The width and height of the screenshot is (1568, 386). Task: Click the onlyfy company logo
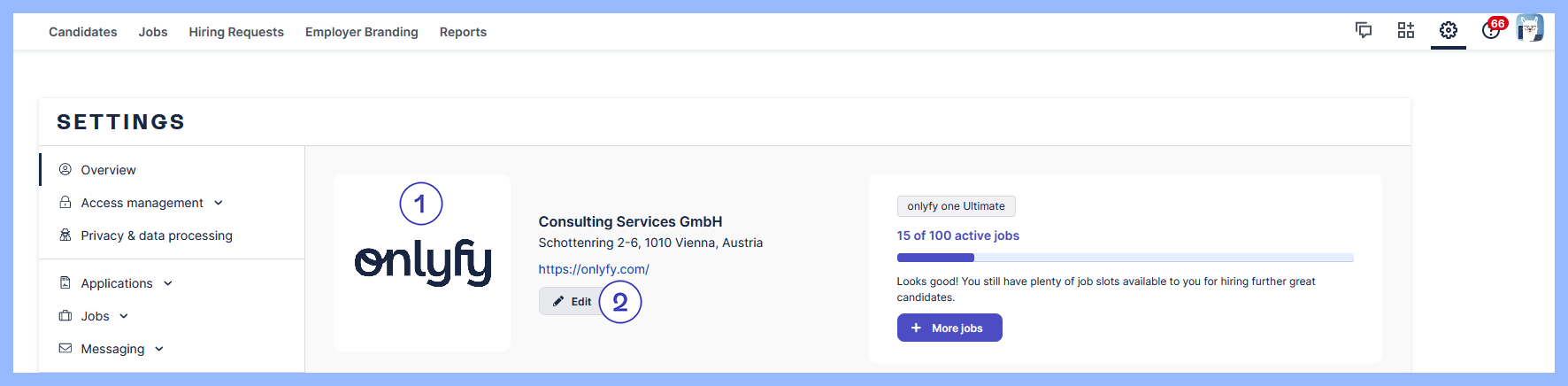coord(423,262)
